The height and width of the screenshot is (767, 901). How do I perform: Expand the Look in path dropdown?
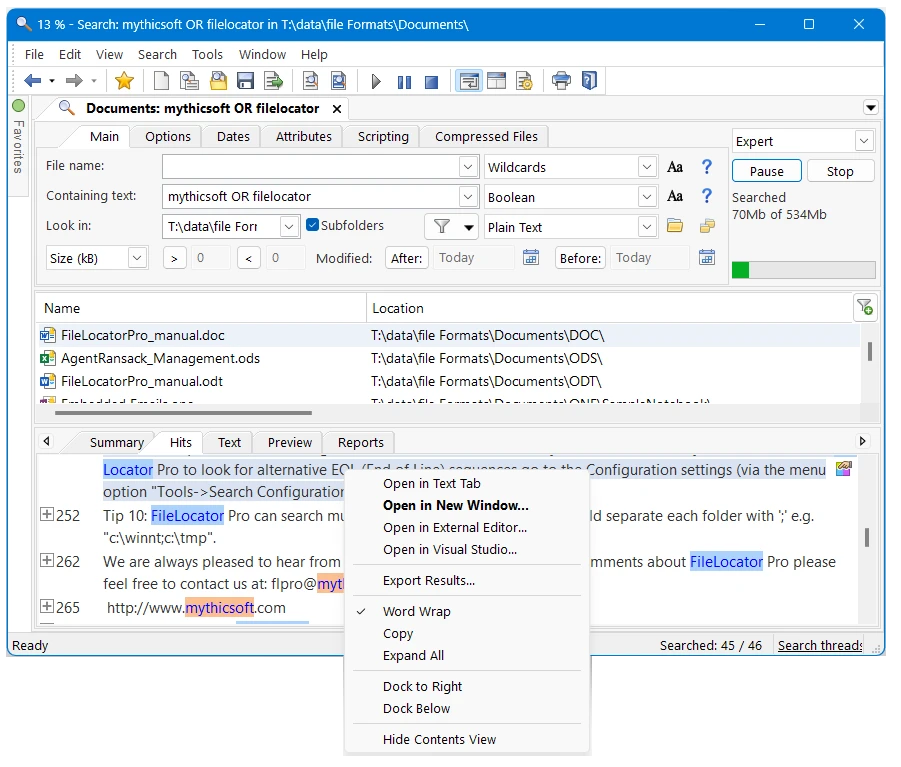tap(289, 226)
